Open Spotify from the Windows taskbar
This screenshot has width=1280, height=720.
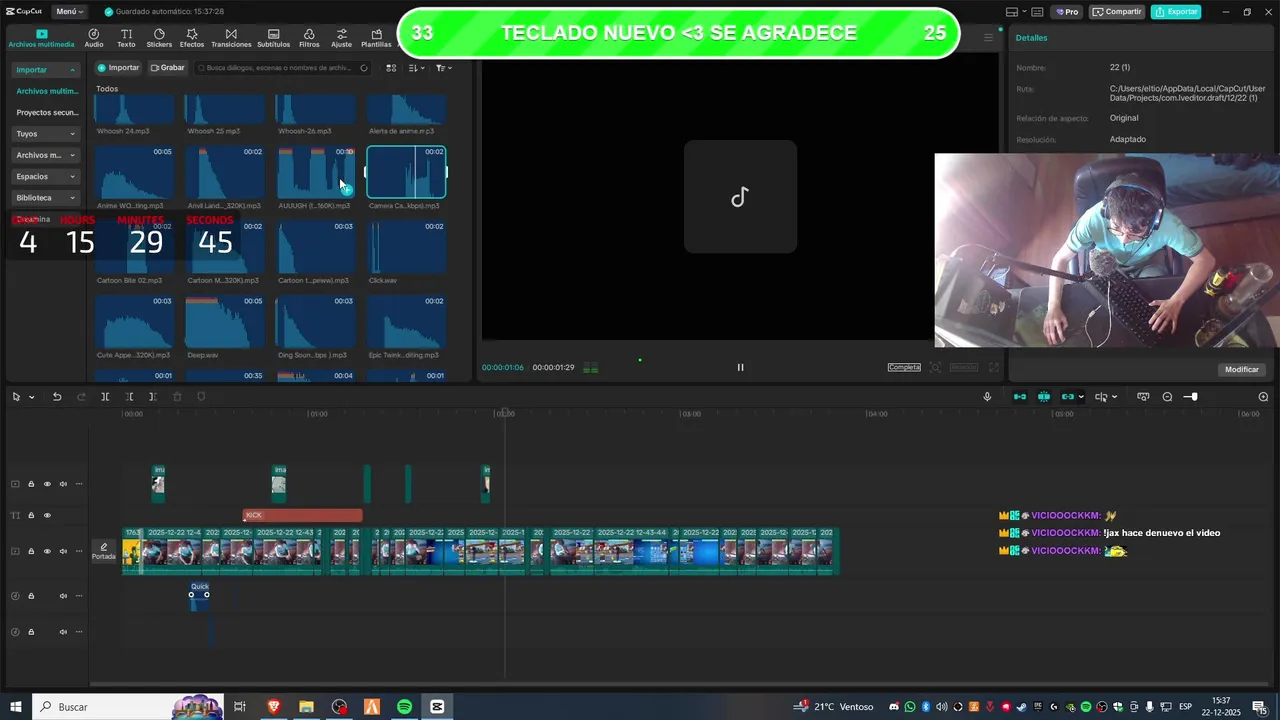(x=404, y=707)
